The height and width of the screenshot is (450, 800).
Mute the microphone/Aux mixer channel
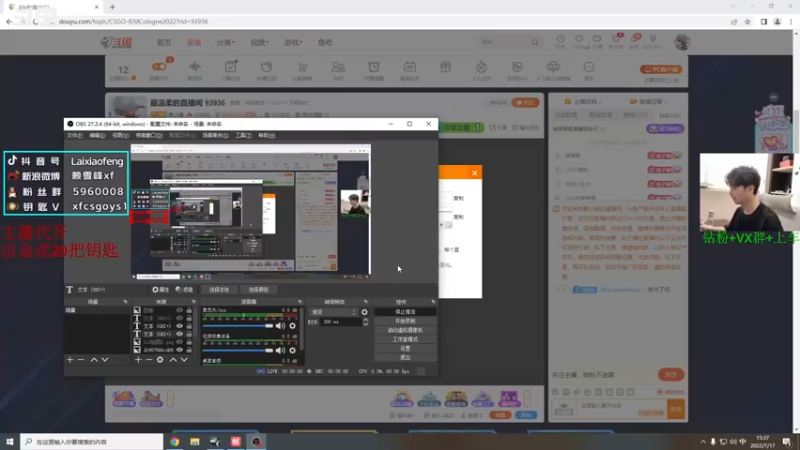point(280,326)
